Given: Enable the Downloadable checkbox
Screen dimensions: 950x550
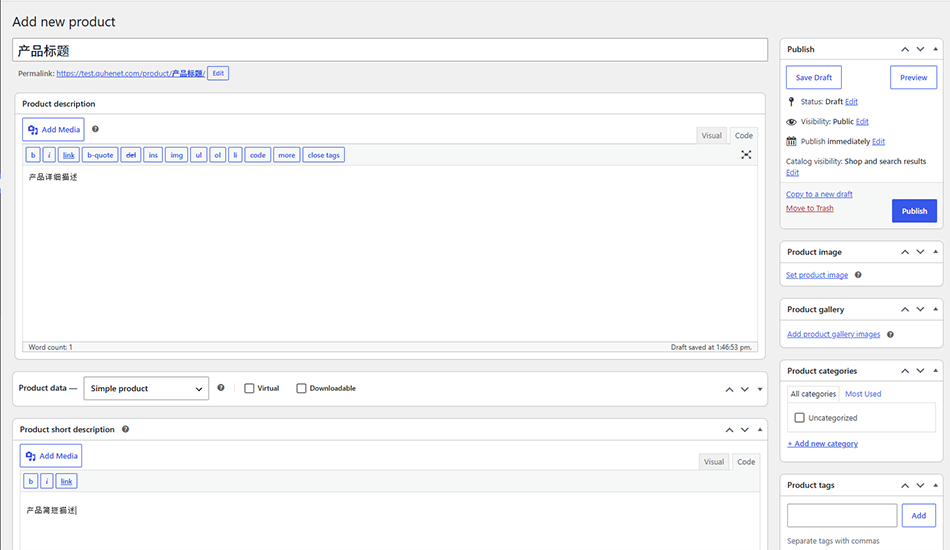Looking at the screenshot, I should click(x=301, y=388).
